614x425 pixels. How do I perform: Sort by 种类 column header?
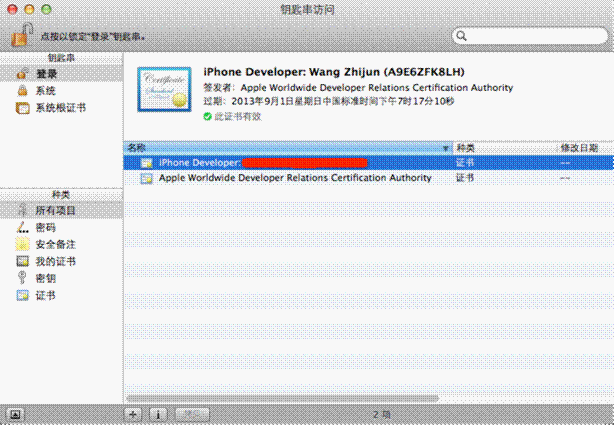click(x=504, y=148)
